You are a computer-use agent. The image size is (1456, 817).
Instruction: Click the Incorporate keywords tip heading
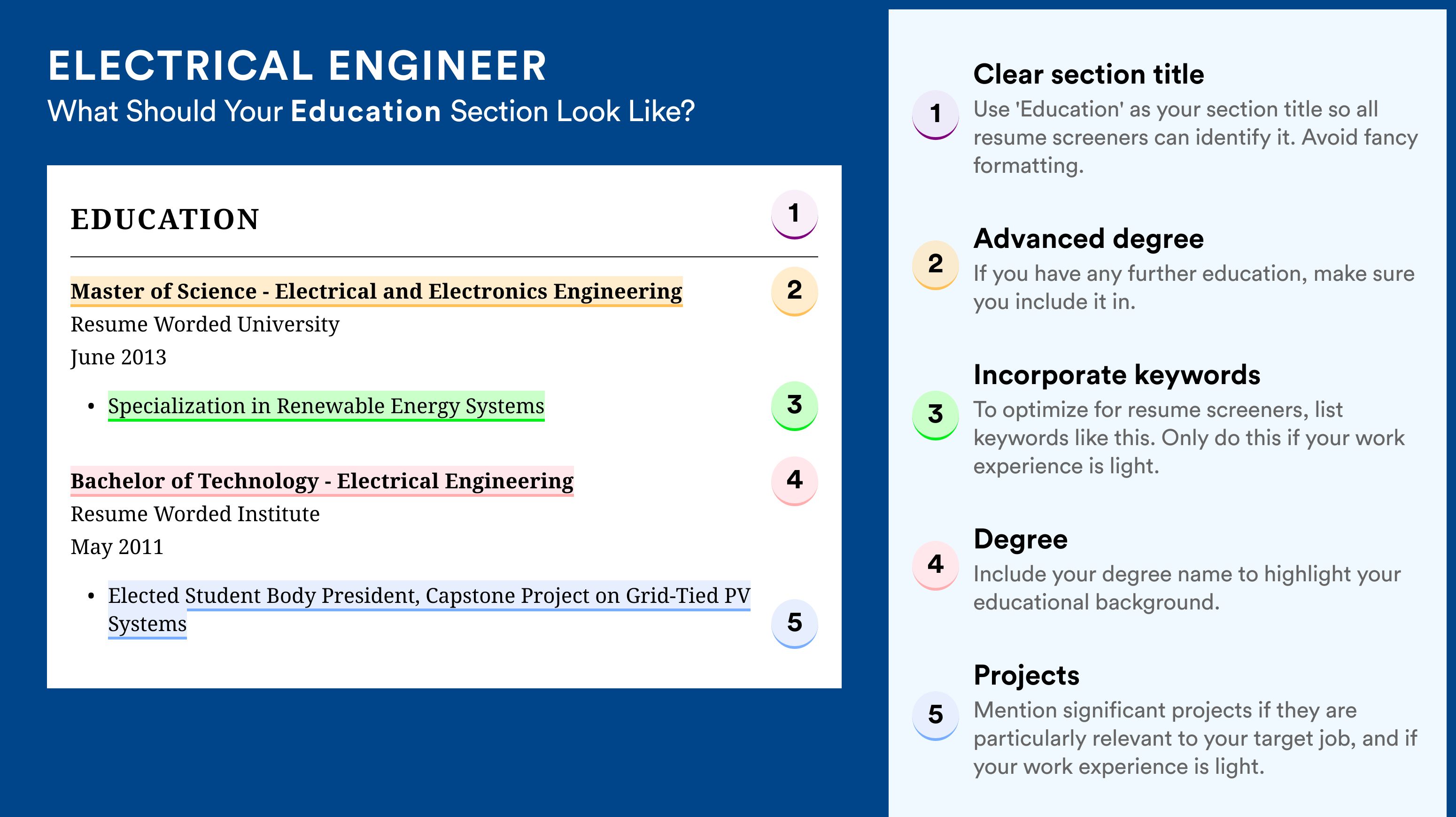coord(1117,375)
